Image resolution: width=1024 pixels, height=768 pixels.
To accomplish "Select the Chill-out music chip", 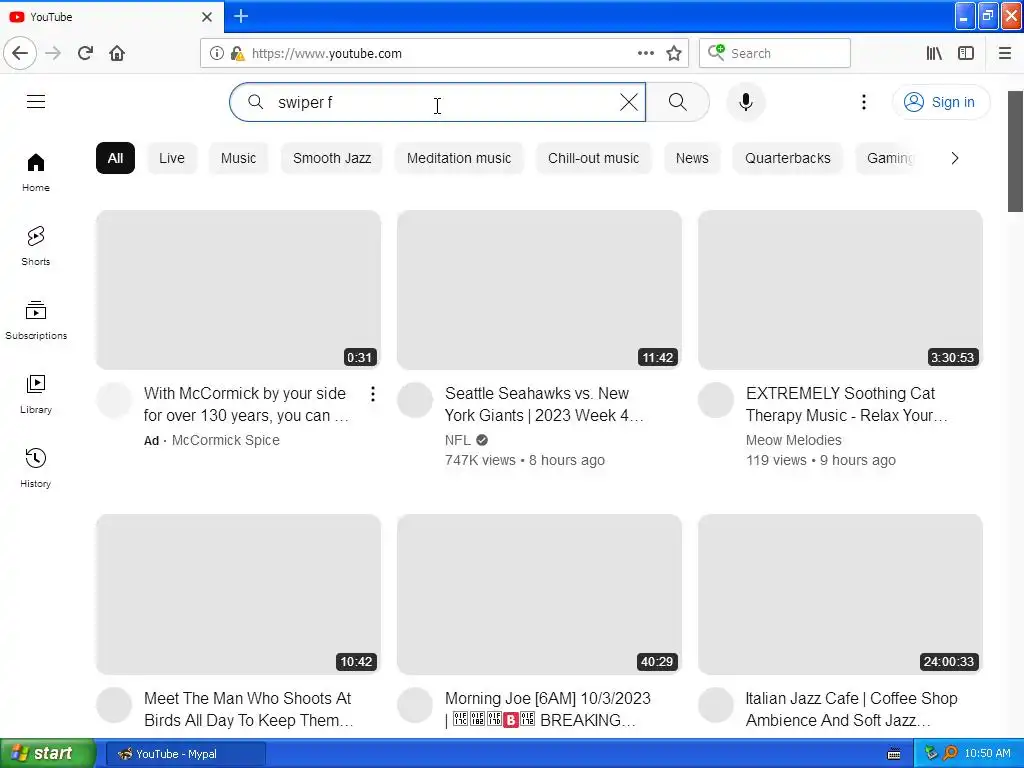I will coord(594,158).
